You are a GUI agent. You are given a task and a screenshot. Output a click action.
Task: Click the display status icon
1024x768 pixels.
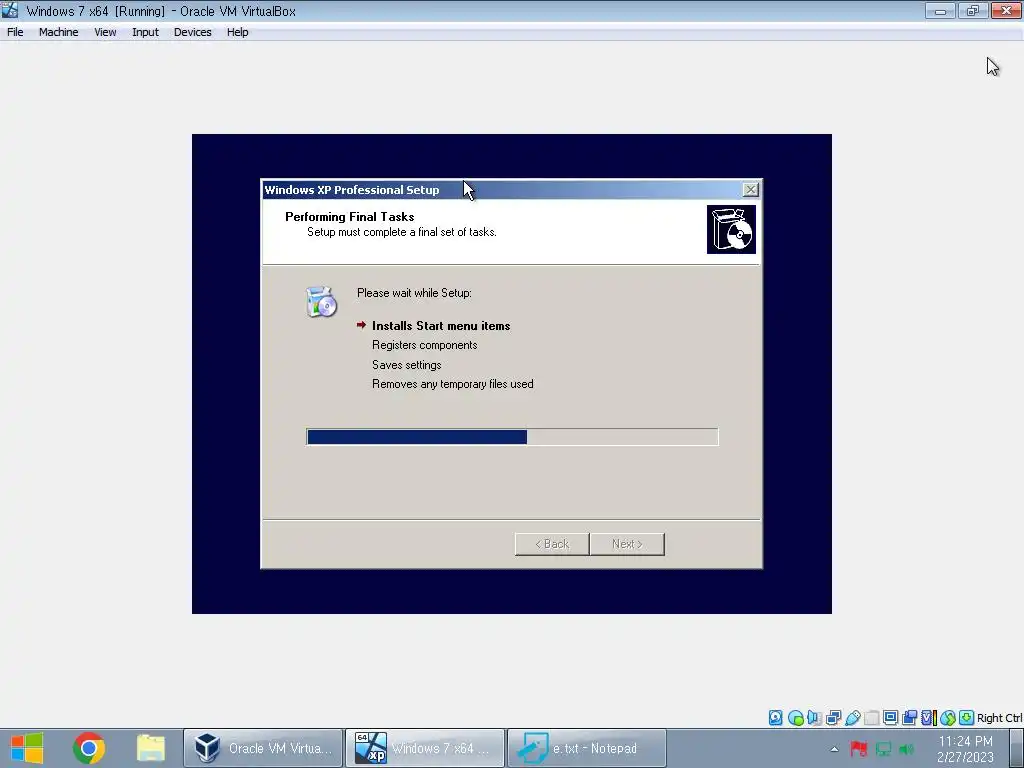(x=890, y=718)
